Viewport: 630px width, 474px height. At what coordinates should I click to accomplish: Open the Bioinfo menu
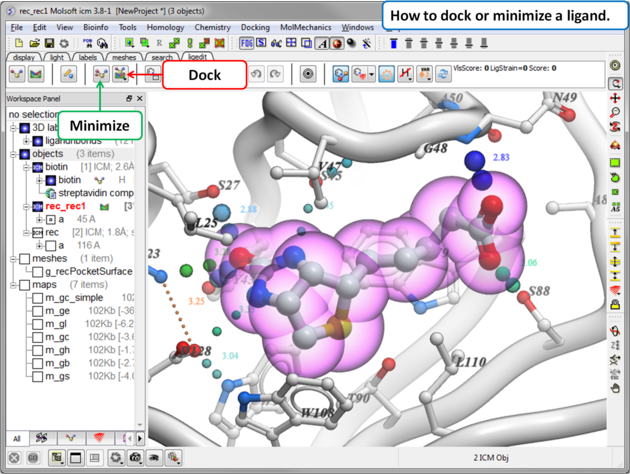click(x=96, y=27)
